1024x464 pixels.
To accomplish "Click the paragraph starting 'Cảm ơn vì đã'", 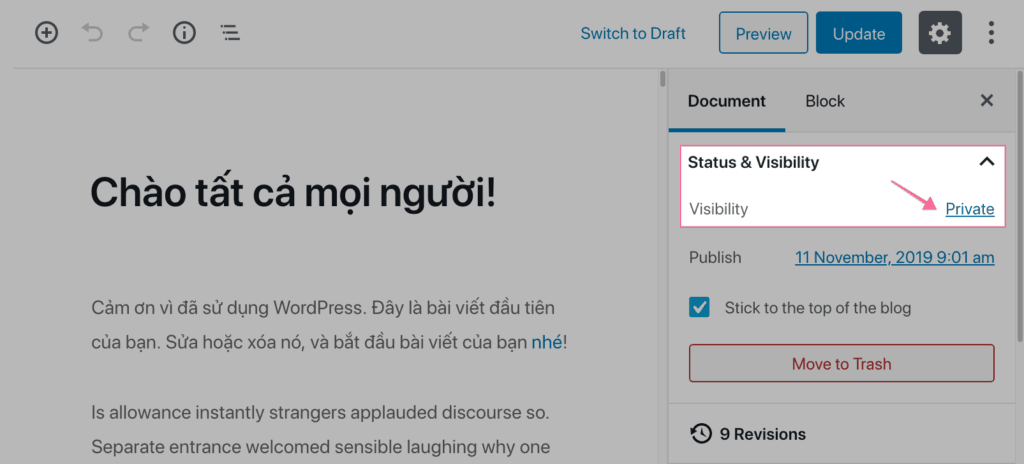I will point(330,325).
